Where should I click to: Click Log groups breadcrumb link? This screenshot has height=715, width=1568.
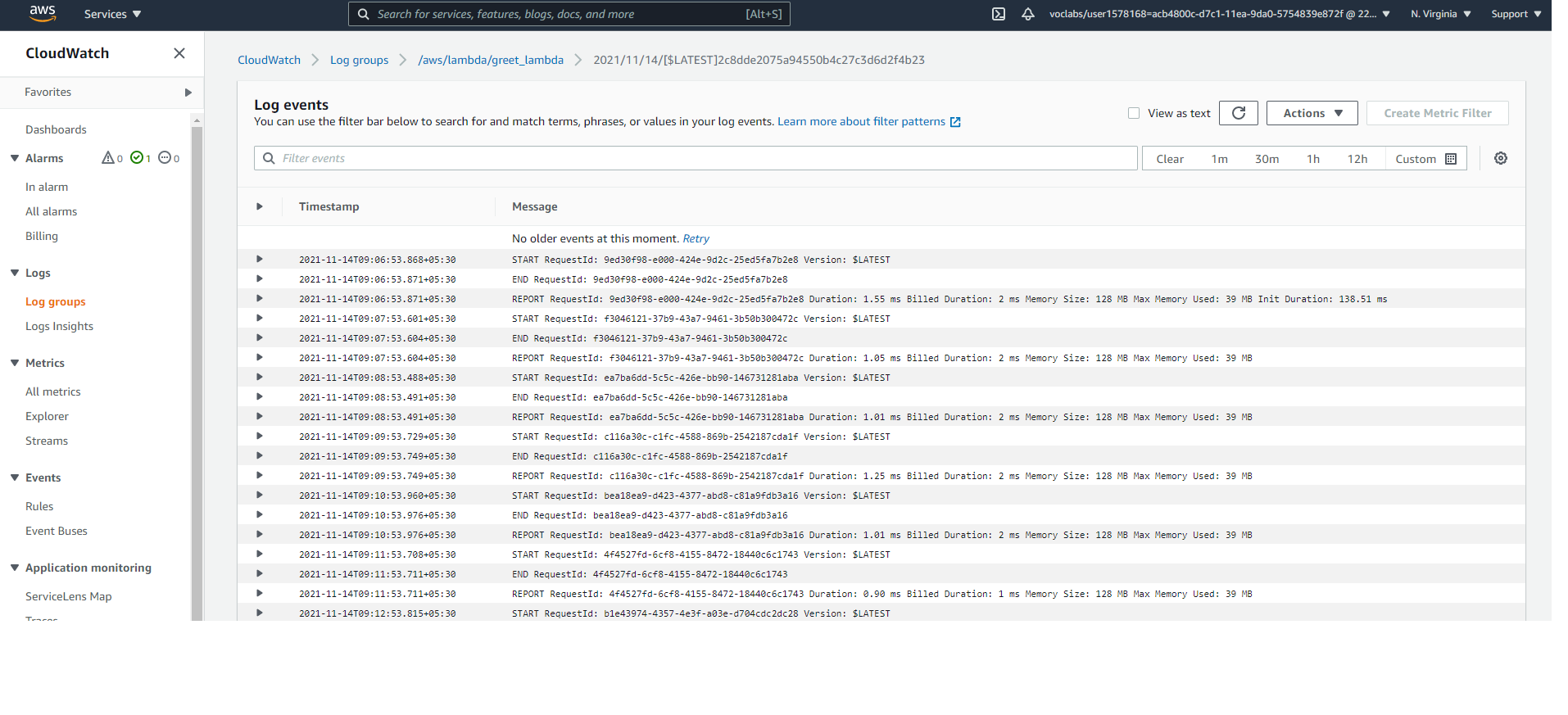click(x=359, y=60)
